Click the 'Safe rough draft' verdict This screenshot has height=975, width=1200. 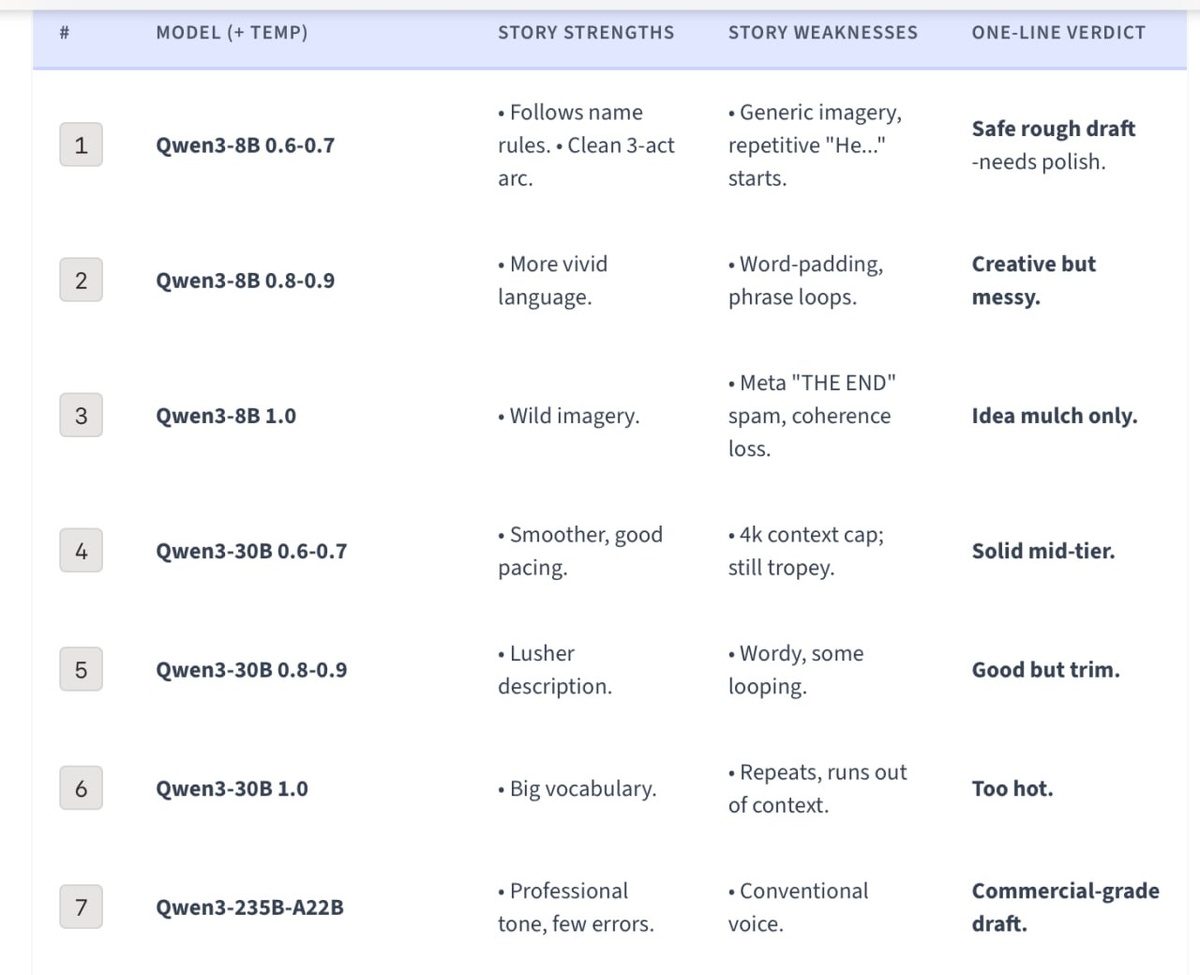point(1054,129)
